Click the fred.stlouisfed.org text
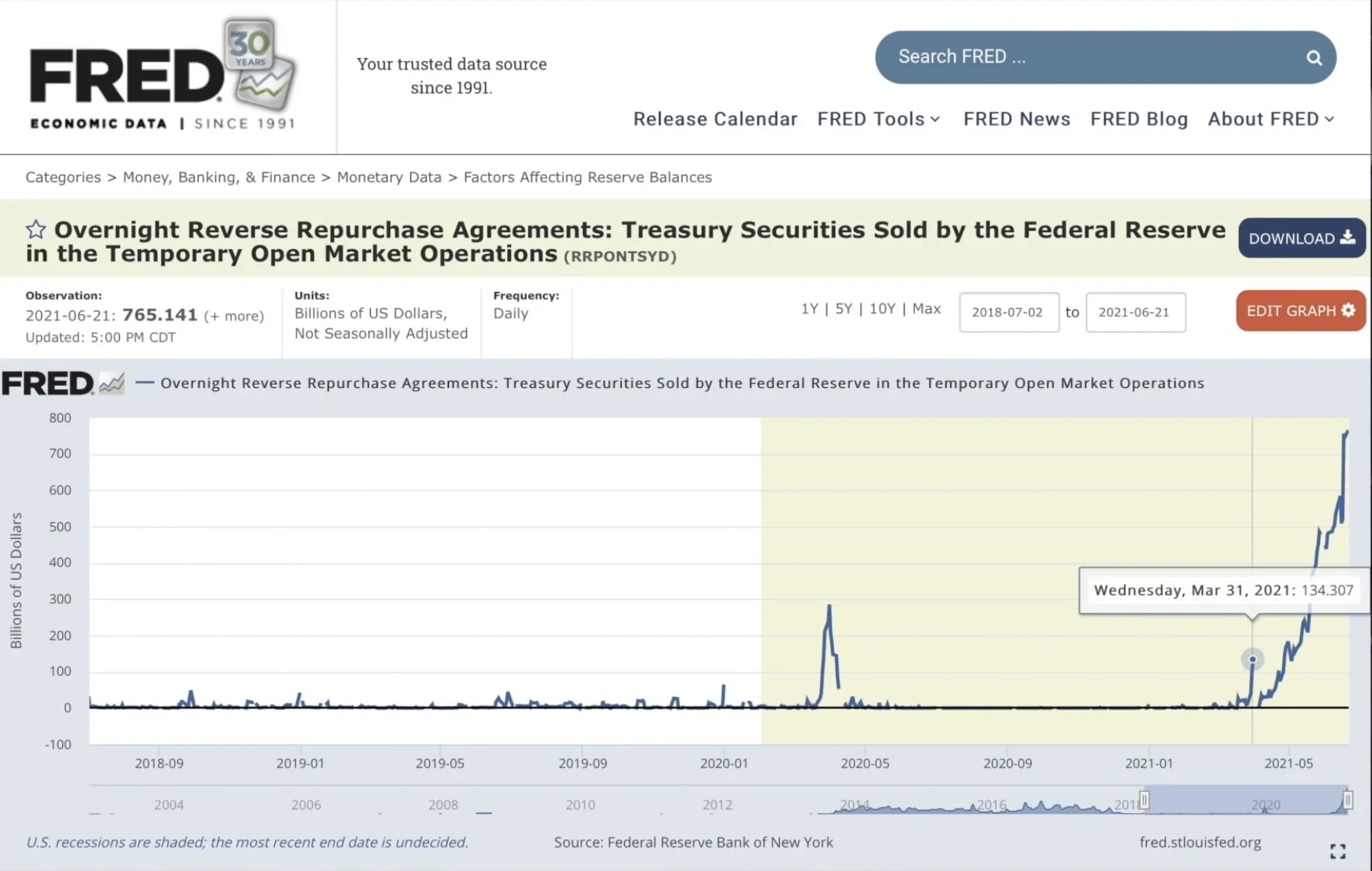 (x=1200, y=842)
